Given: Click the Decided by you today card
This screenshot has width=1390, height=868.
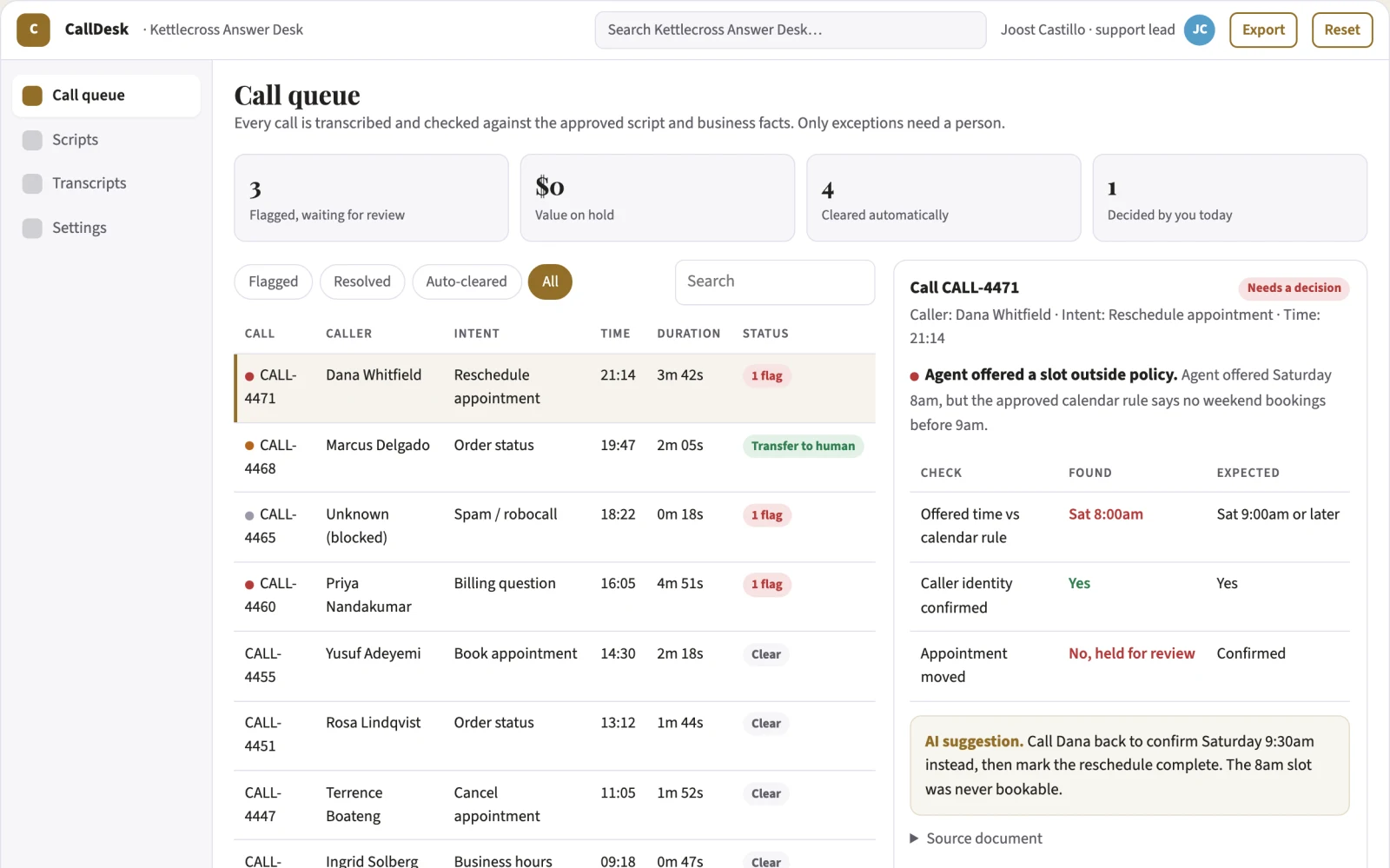Looking at the screenshot, I should 1230,198.
